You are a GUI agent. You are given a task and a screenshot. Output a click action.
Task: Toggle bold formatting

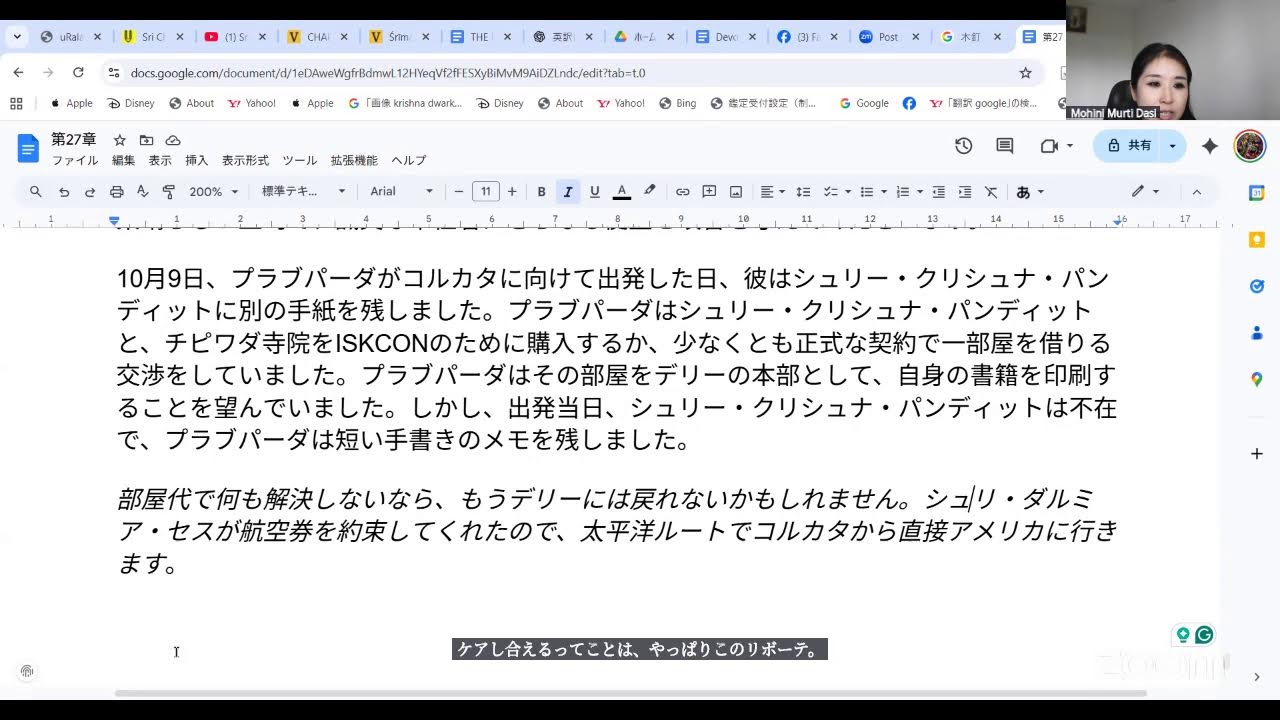541,192
